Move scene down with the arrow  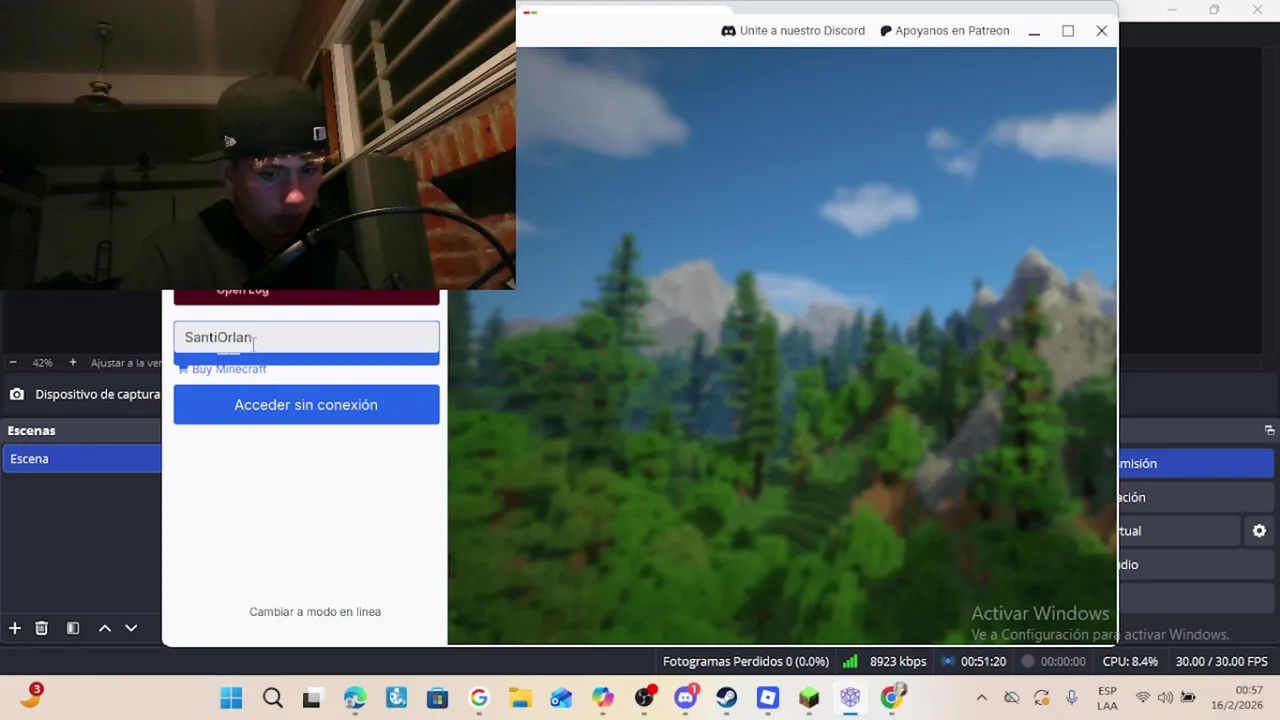[130, 628]
